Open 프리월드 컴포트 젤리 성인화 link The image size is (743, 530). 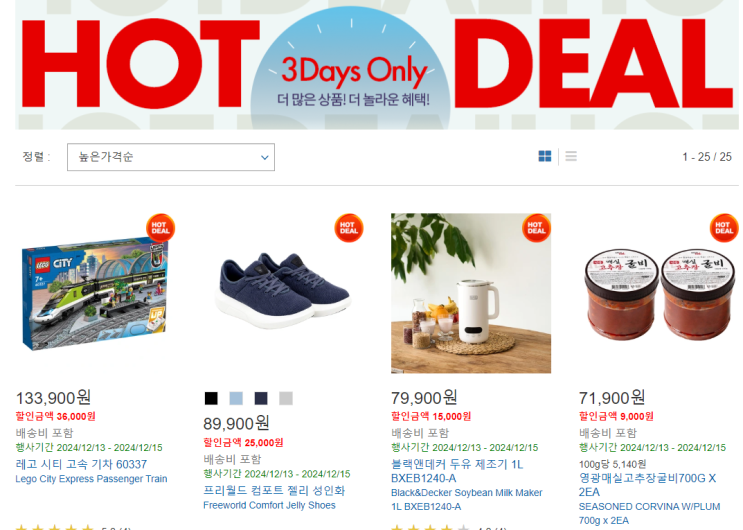pos(274,491)
